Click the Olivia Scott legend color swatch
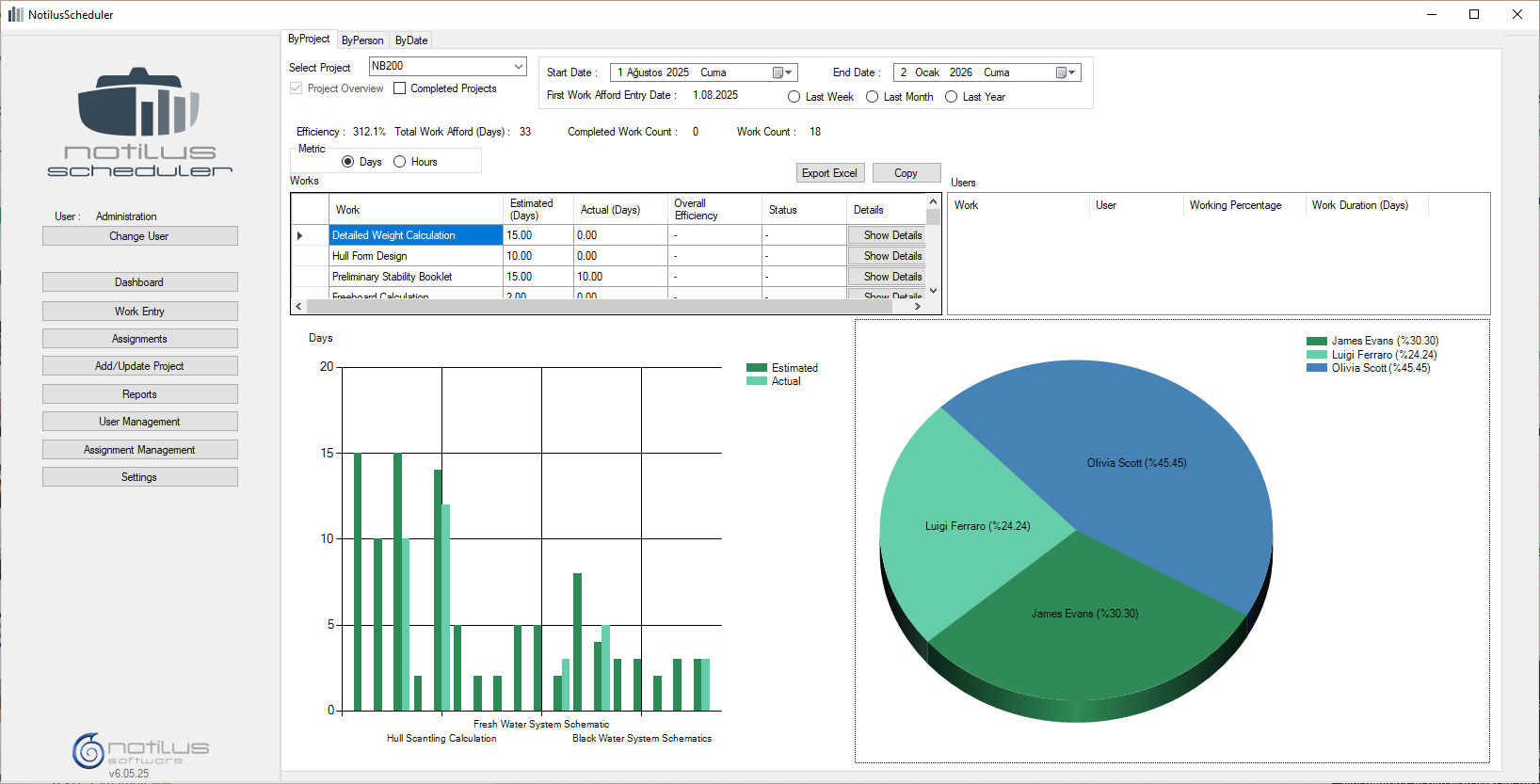This screenshot has height=784, width=1540. tap(1316, 368)
